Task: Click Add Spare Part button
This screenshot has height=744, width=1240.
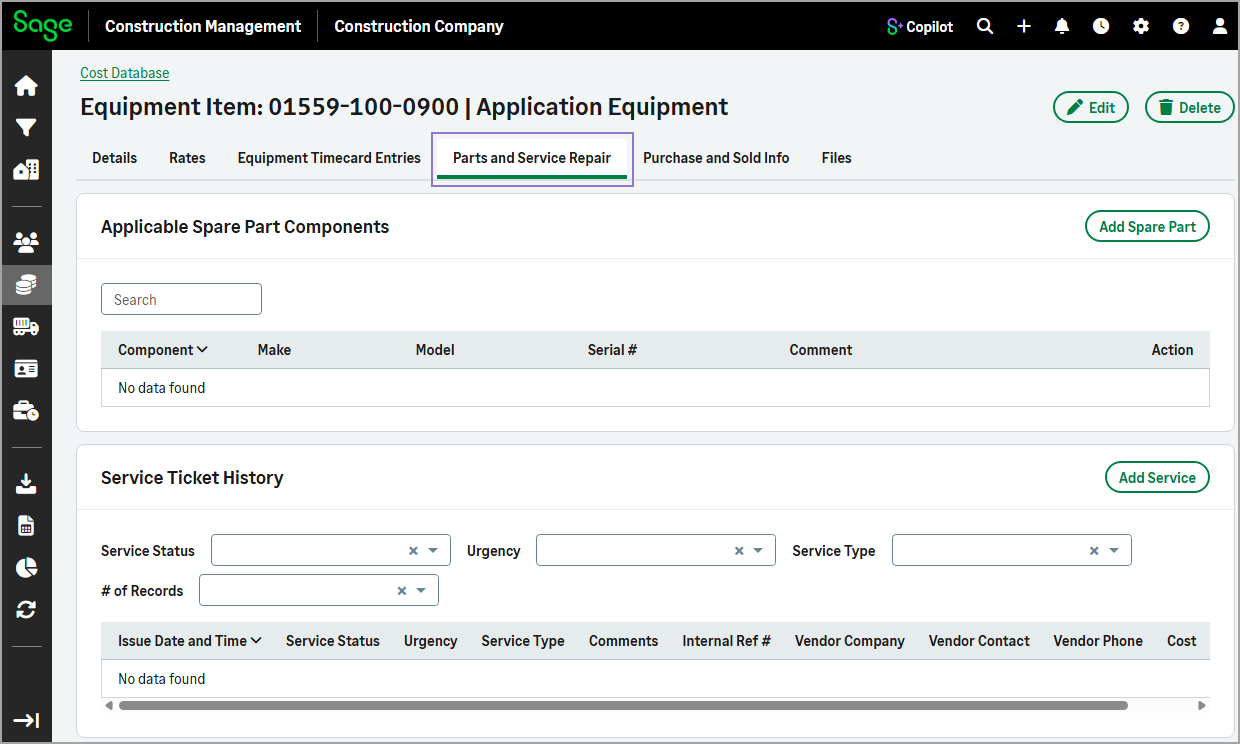Action: point(1147,227)
